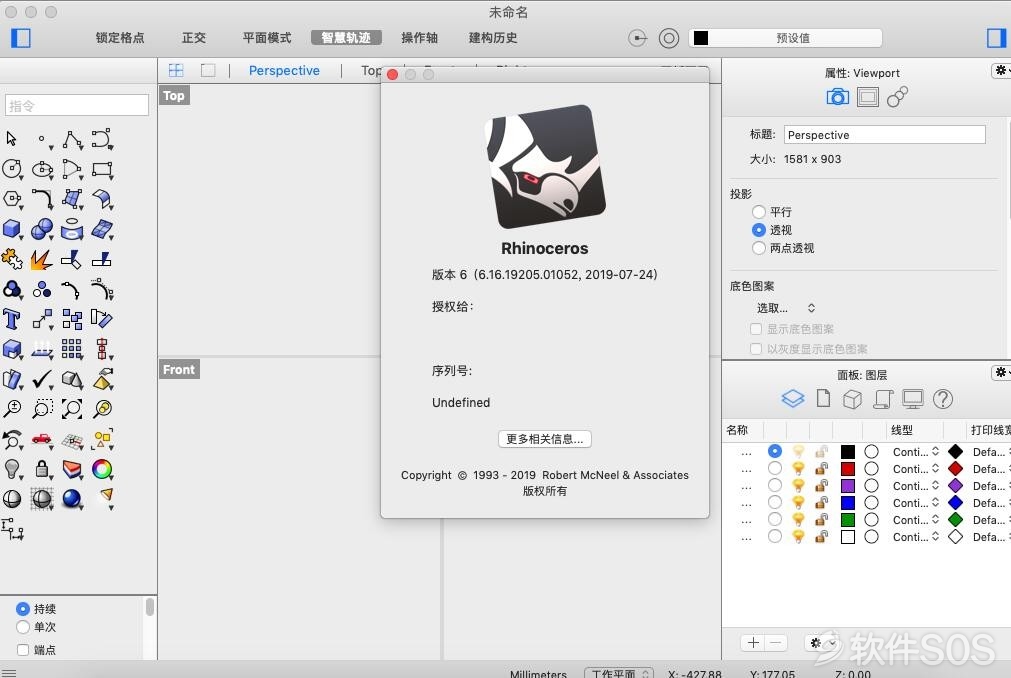Switch to Perspective viewport tab
This screenshot has width=1011, height=678.
[x=284, y=70]
